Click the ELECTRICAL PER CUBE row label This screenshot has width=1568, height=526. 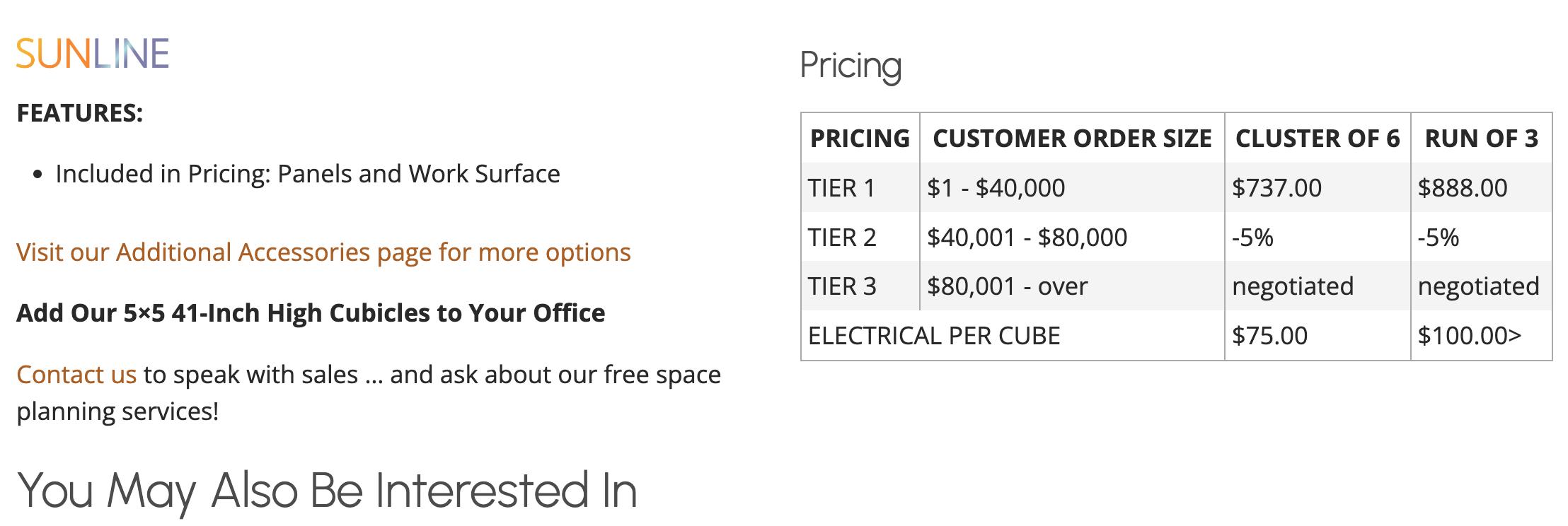934,336
